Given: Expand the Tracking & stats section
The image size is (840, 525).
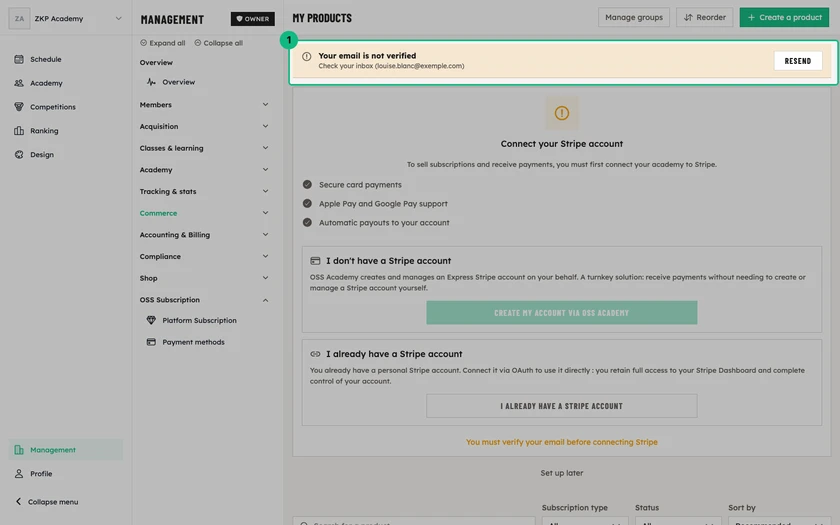Looking at the screenshot, I should click(204, 191).
